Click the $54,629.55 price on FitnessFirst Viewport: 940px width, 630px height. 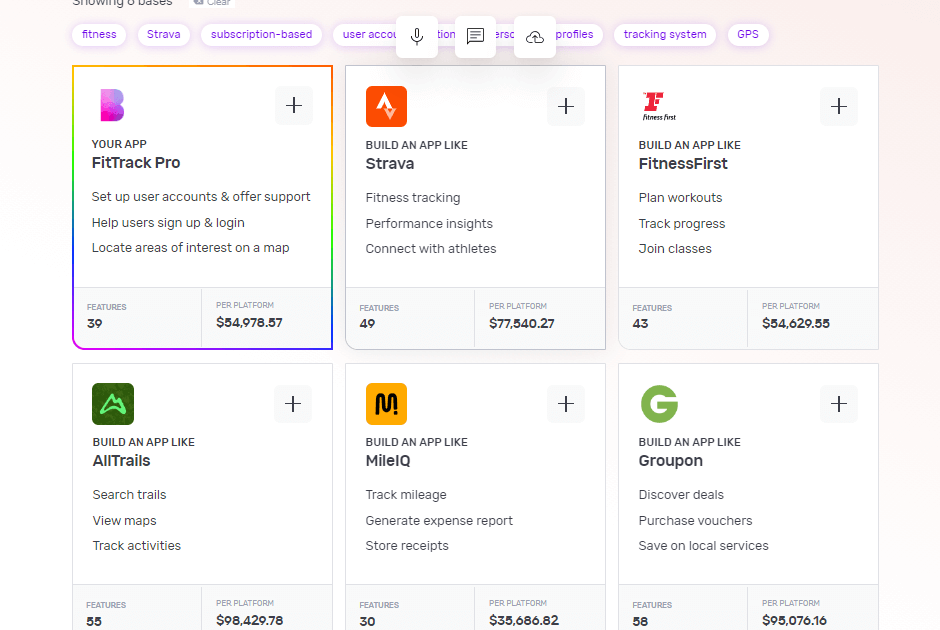pyautogui.click(x=796, y=324)
